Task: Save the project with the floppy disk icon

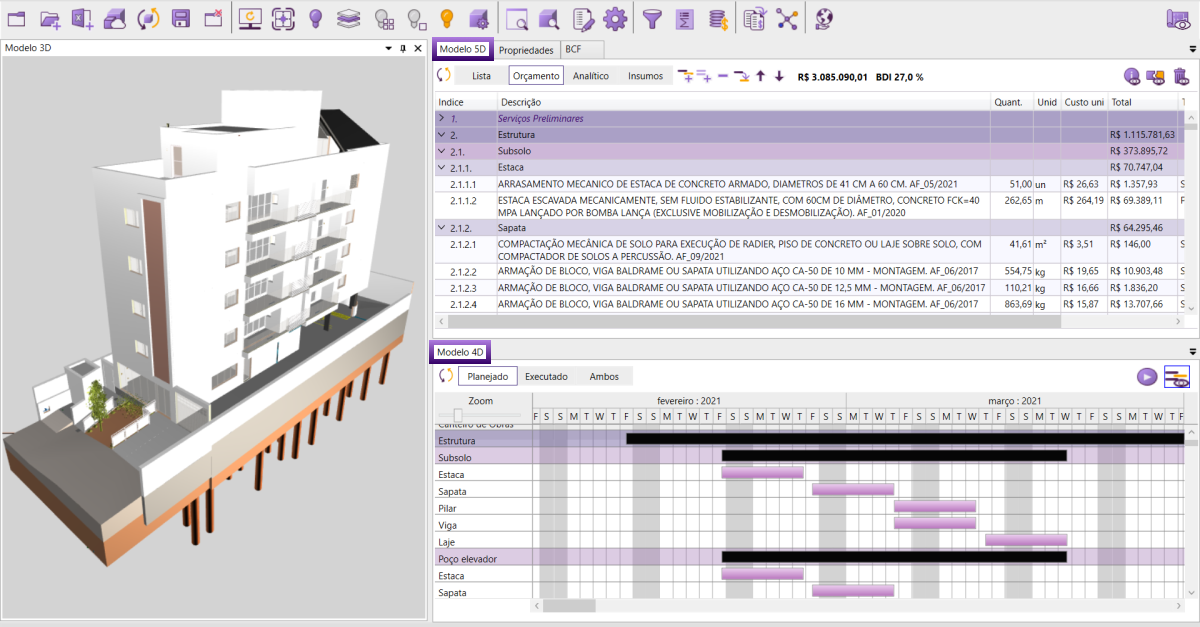Action: pos(181,17)
